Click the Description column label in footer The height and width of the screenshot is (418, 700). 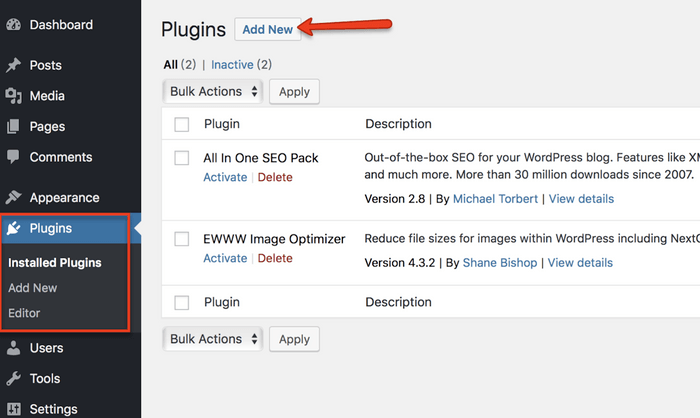click(x=399, y=302)
